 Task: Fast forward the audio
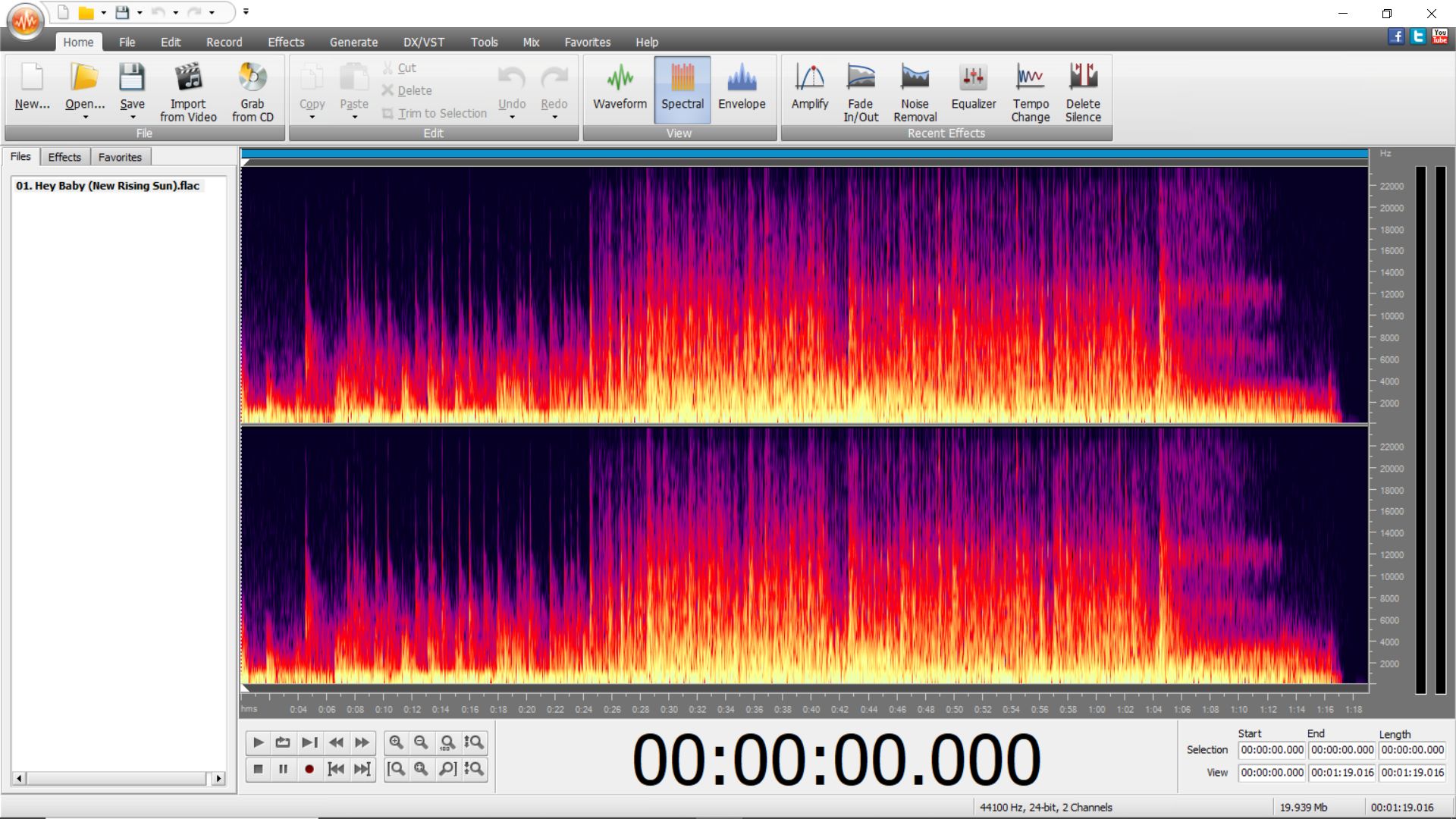(x=362, y=742)
